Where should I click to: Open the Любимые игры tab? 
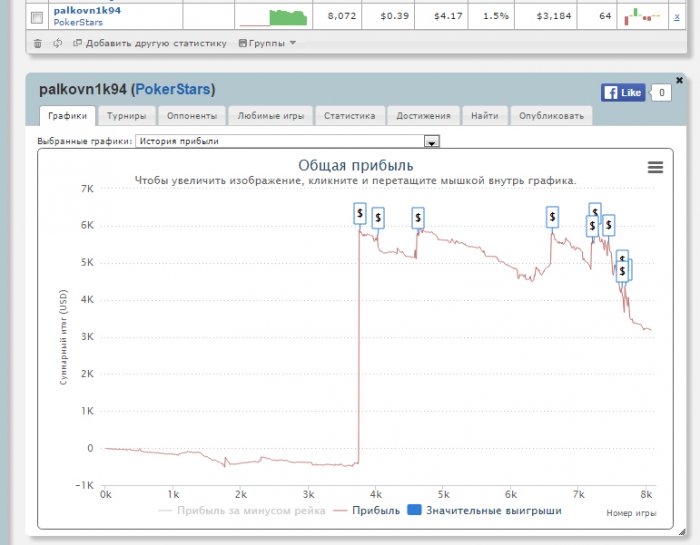[271, 116]
